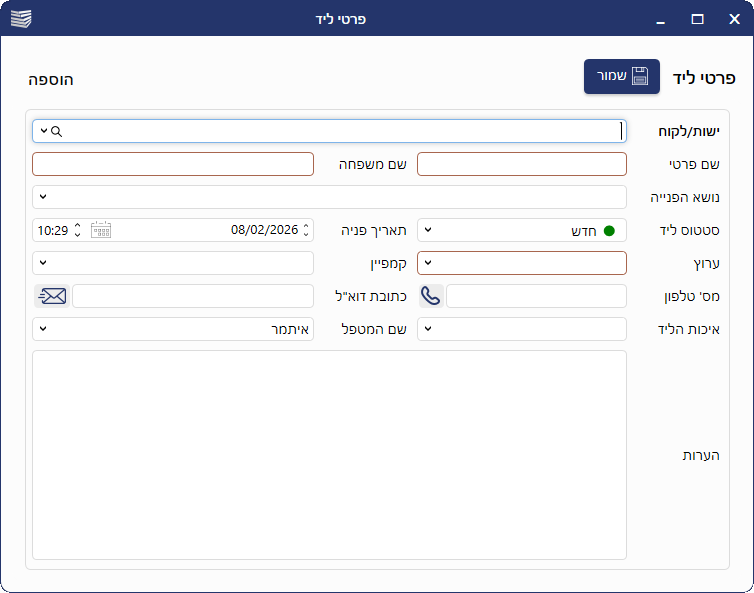Open the calendar picker icon
This screenshot has width=754, height=593.
click(x=101, y=230)
